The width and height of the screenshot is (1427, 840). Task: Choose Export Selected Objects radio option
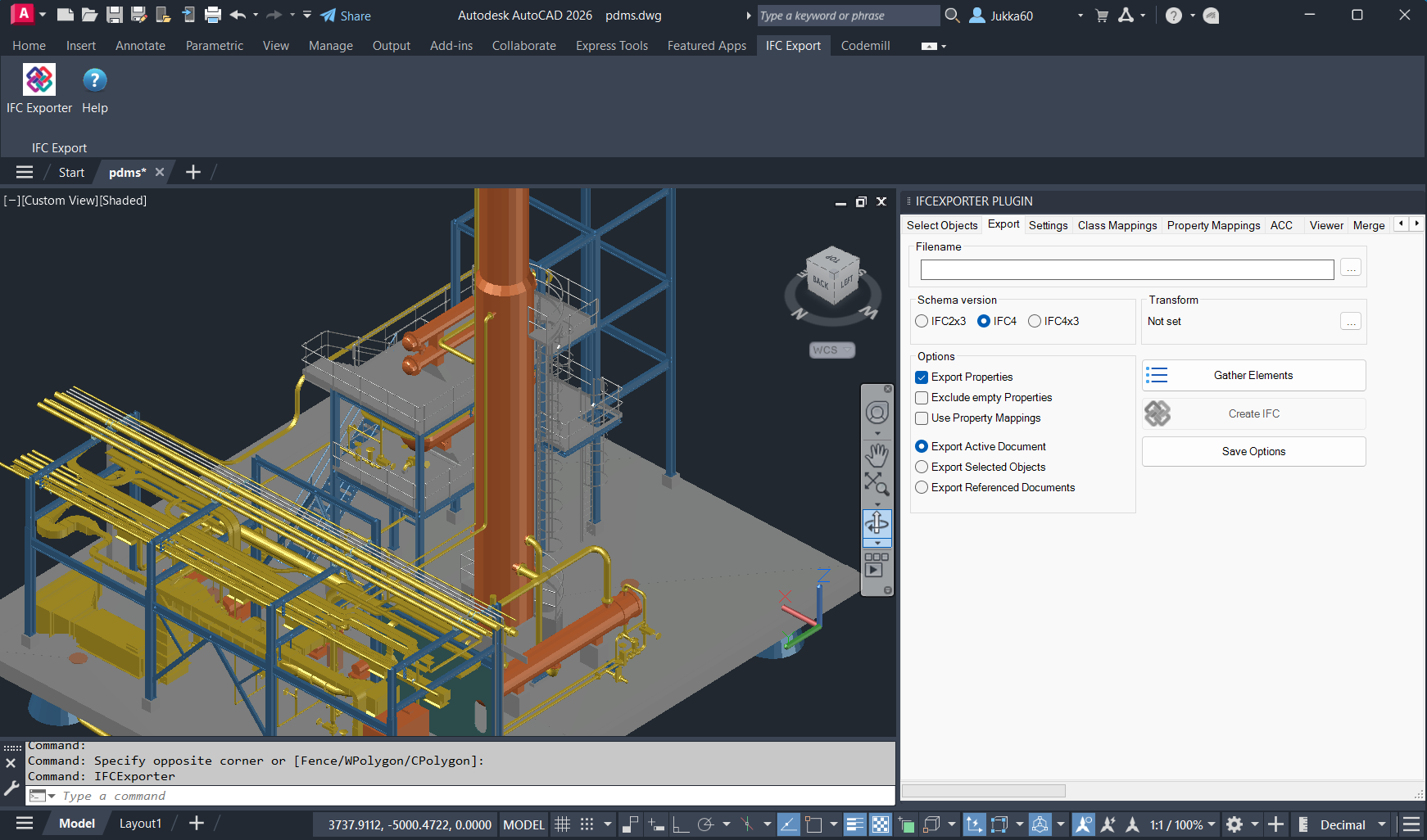point(922,467)
